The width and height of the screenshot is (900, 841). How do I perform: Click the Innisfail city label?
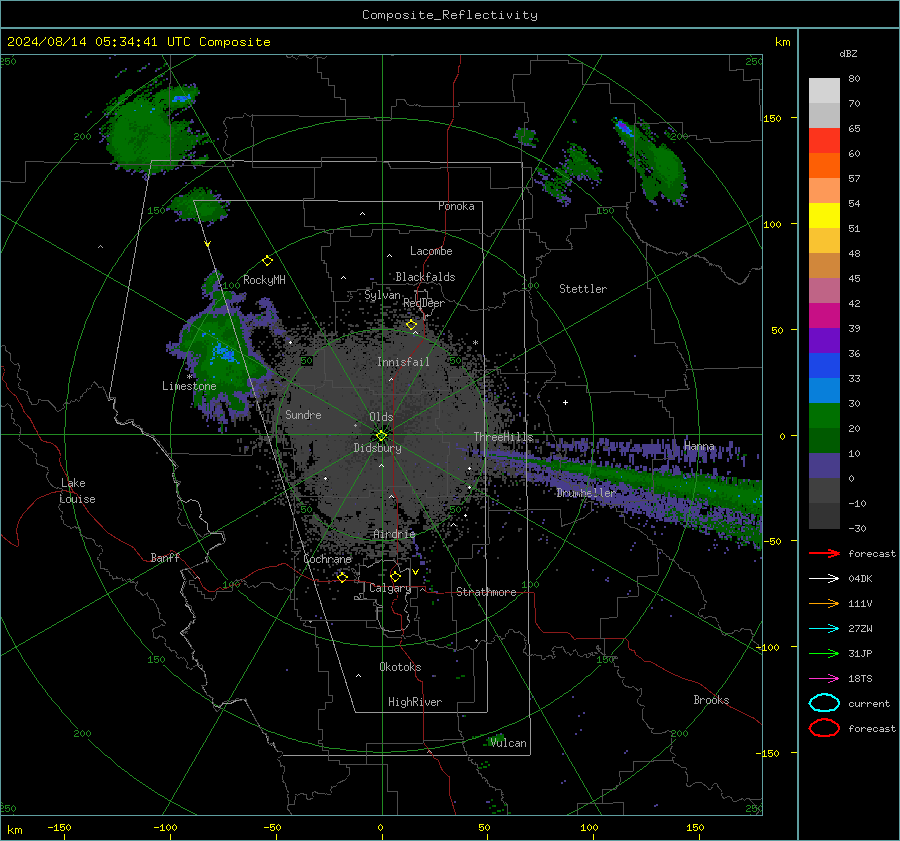coord(403,362)
